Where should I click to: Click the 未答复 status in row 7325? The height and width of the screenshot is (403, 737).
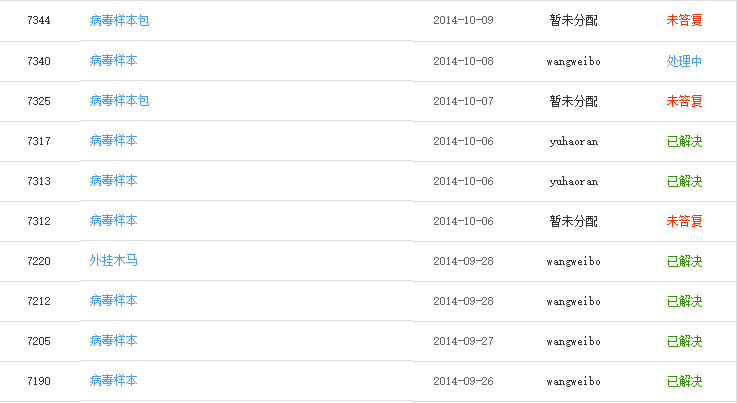[x=684, y=101]
